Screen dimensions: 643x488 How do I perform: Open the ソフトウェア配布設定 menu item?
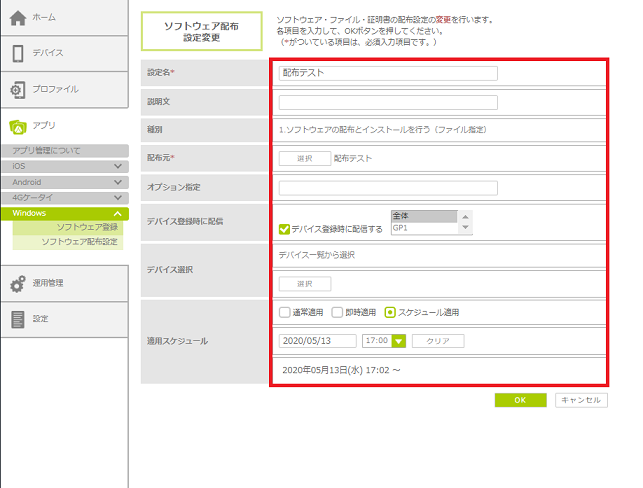[x=79, y=242]
